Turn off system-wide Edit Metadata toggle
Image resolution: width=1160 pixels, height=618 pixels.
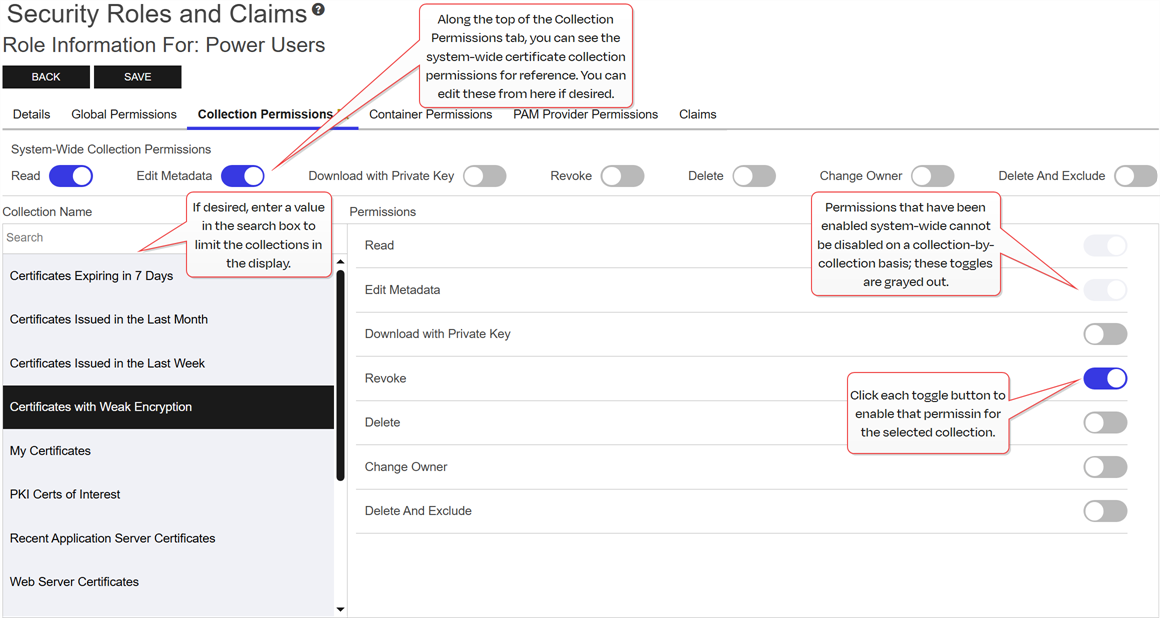(243, 176)
